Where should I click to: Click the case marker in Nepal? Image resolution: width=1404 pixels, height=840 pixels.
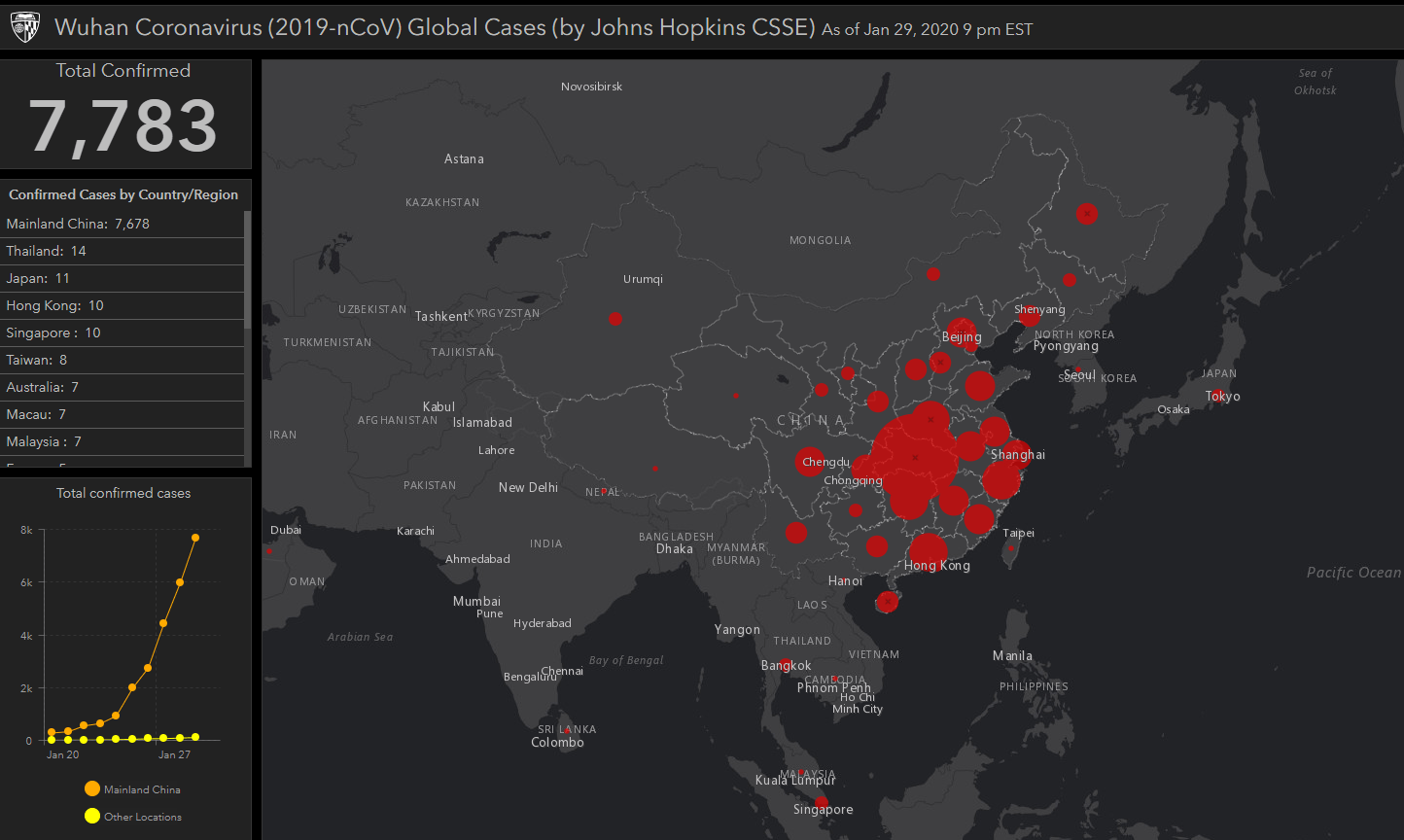tap(605, 491)
